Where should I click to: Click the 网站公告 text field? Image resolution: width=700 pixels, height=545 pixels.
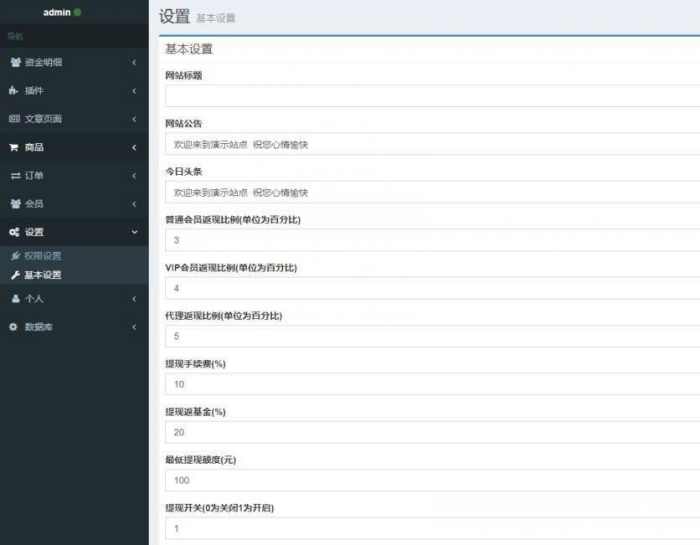pyautogui.click(x=432, y=144)
